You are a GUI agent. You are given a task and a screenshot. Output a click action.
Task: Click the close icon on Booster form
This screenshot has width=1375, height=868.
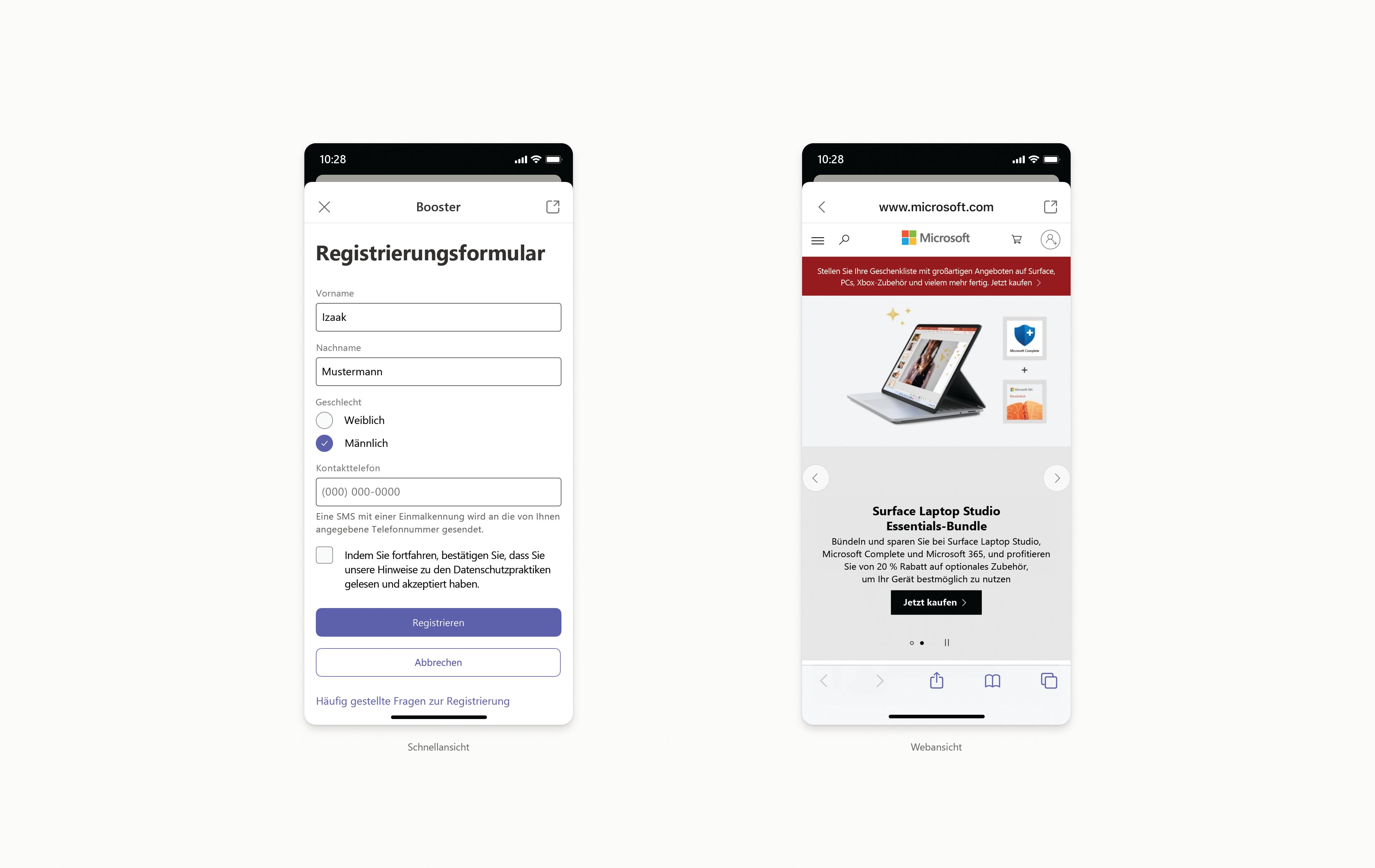coord(325,207)
